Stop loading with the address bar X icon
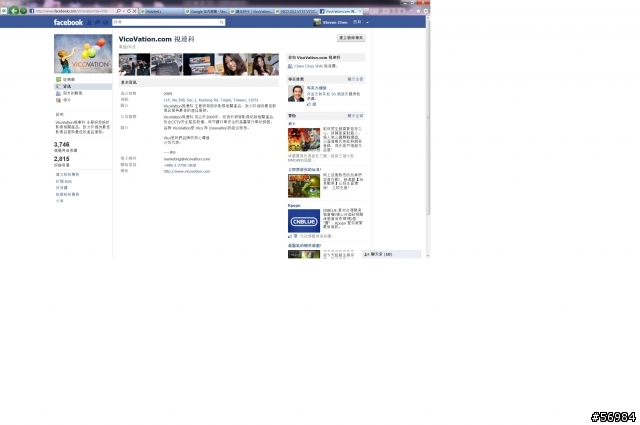Image resolution: width=640 pixels, height=425 pixels. click(134, 11)
